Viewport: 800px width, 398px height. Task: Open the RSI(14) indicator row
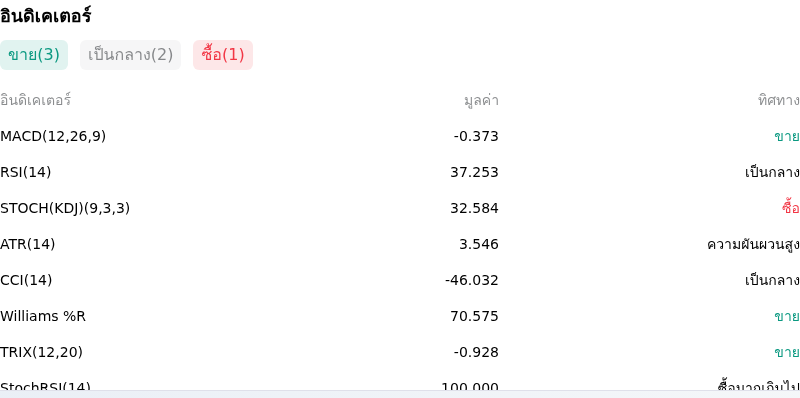[x=400, y=172]
